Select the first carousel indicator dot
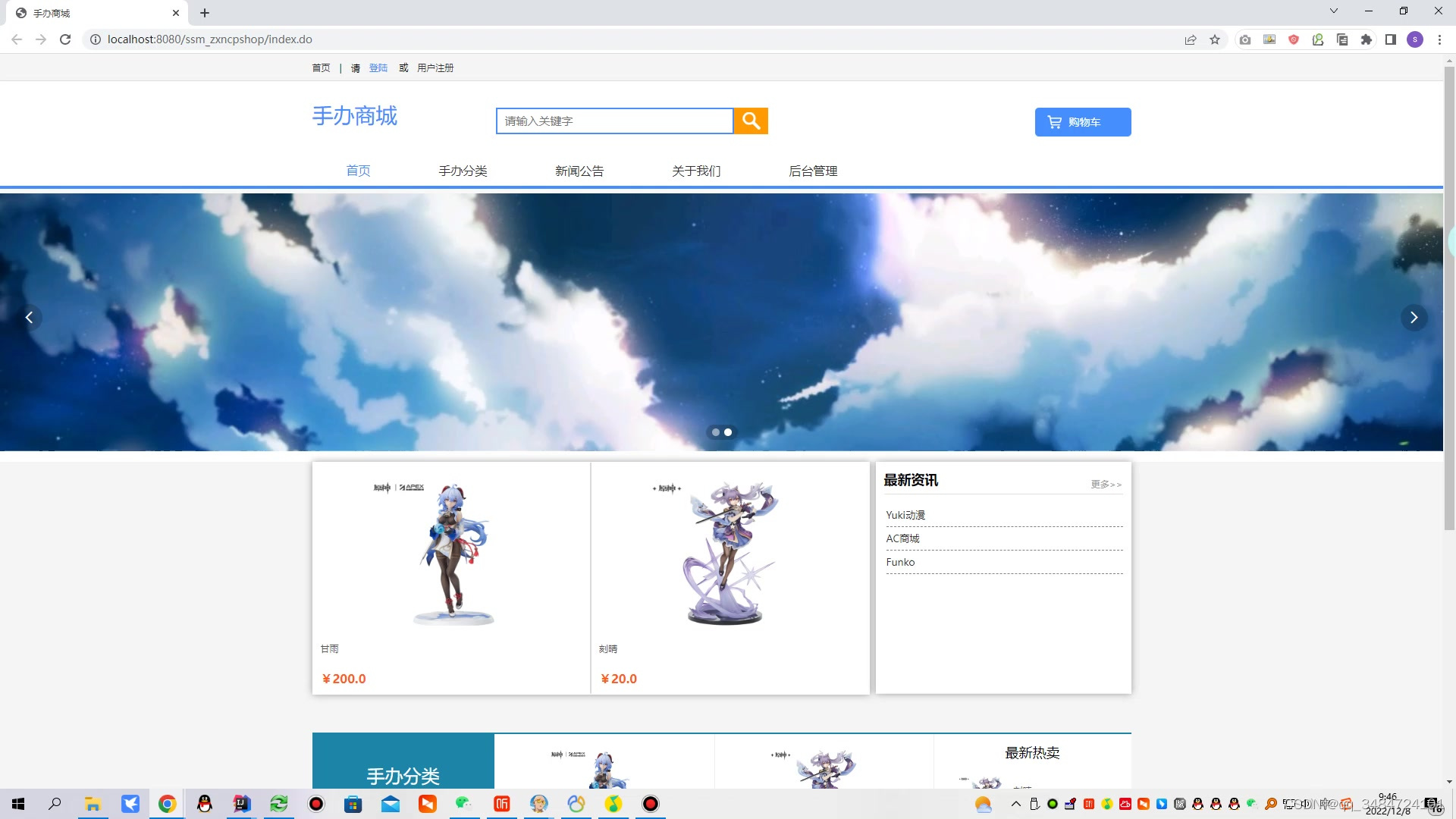1456x819 pixels. (x=716, y=432)
